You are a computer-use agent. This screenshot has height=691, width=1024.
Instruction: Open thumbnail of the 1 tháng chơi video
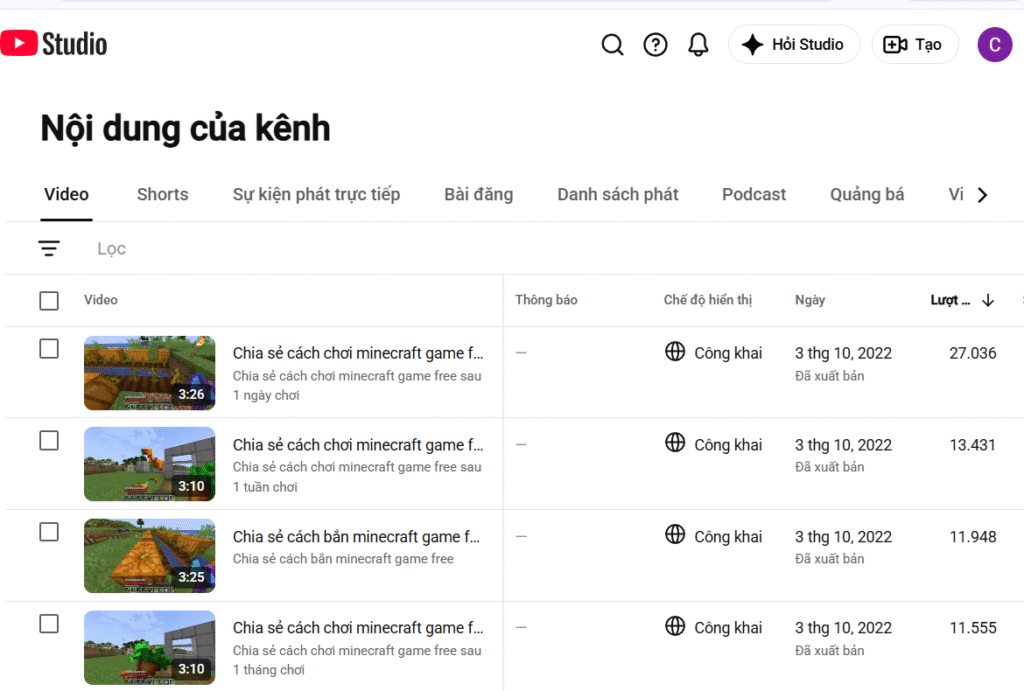(x=150, y=647)
